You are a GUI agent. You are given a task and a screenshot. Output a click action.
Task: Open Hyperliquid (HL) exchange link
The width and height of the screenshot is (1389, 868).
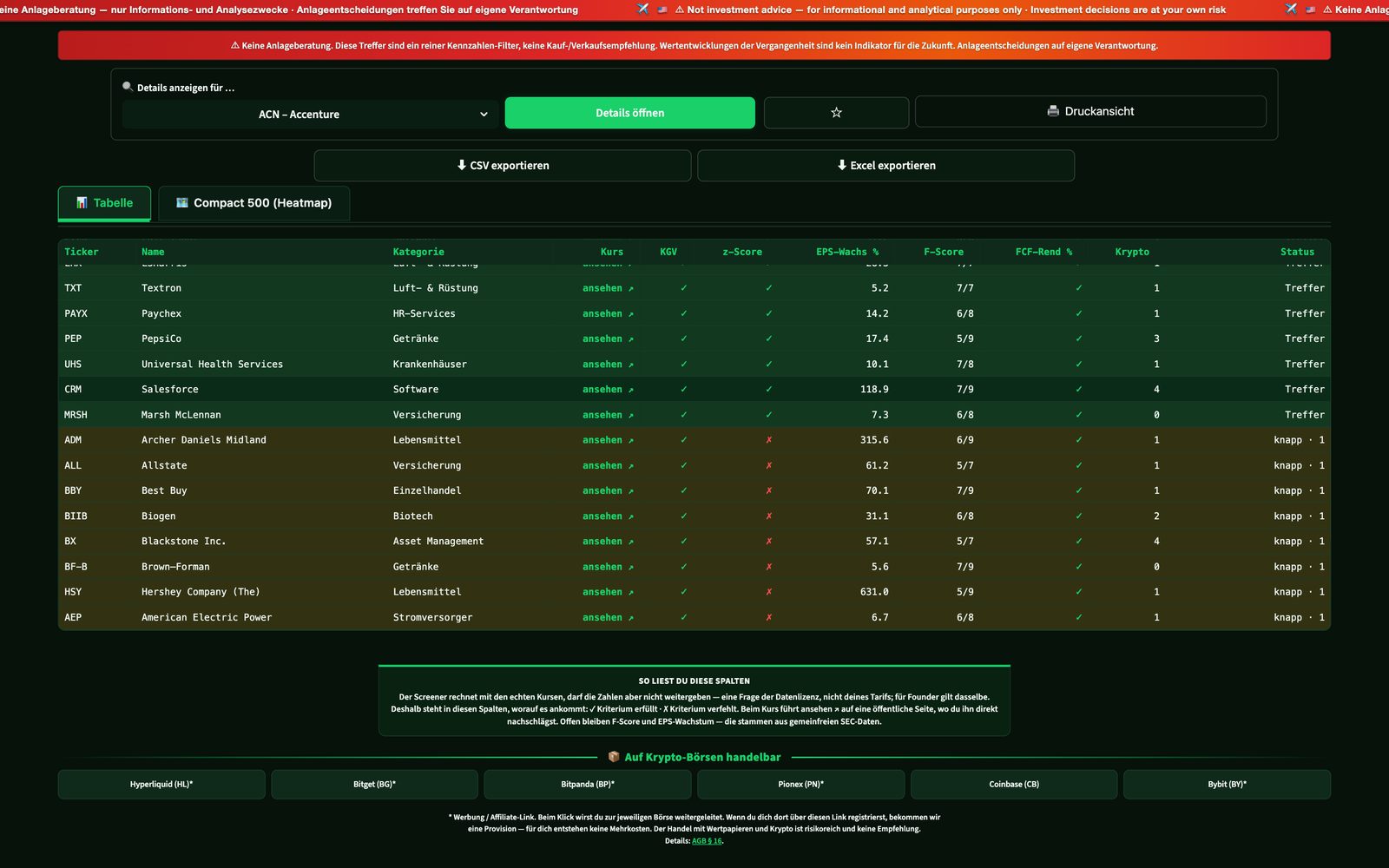[161, 785]
